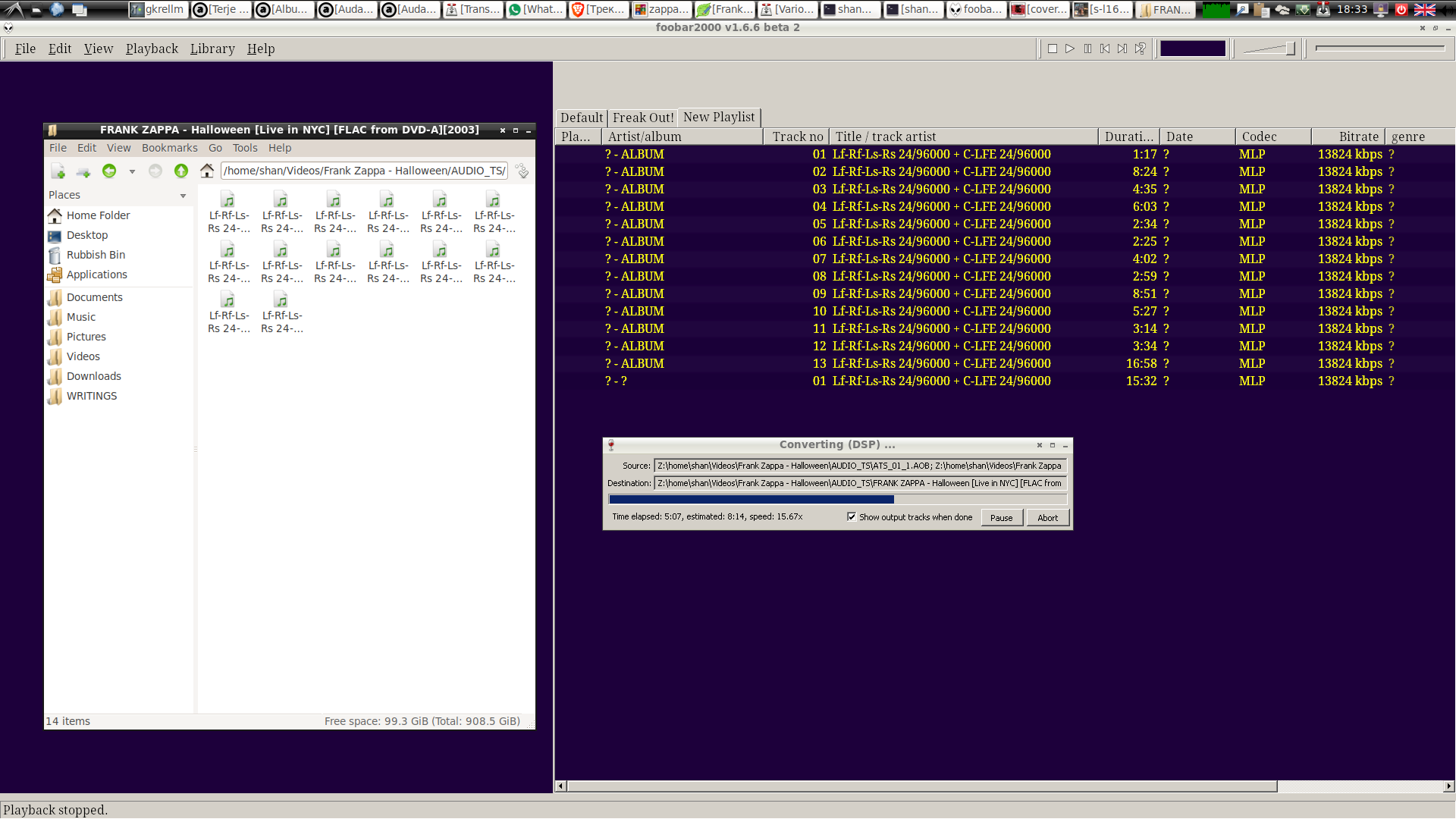Open foobar2000 File menu
Screen dimensions: 1456x819
[25, 49]
